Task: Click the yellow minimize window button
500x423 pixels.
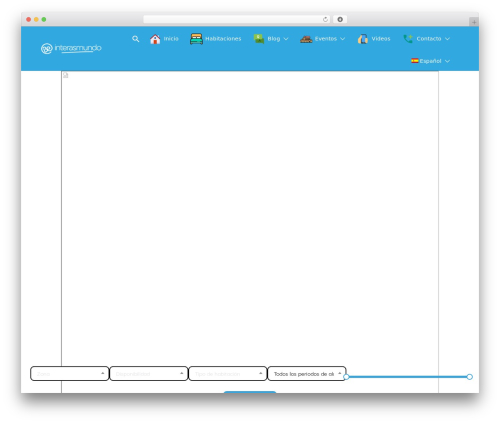Action: pyautogui.click(x=36, y=19)
